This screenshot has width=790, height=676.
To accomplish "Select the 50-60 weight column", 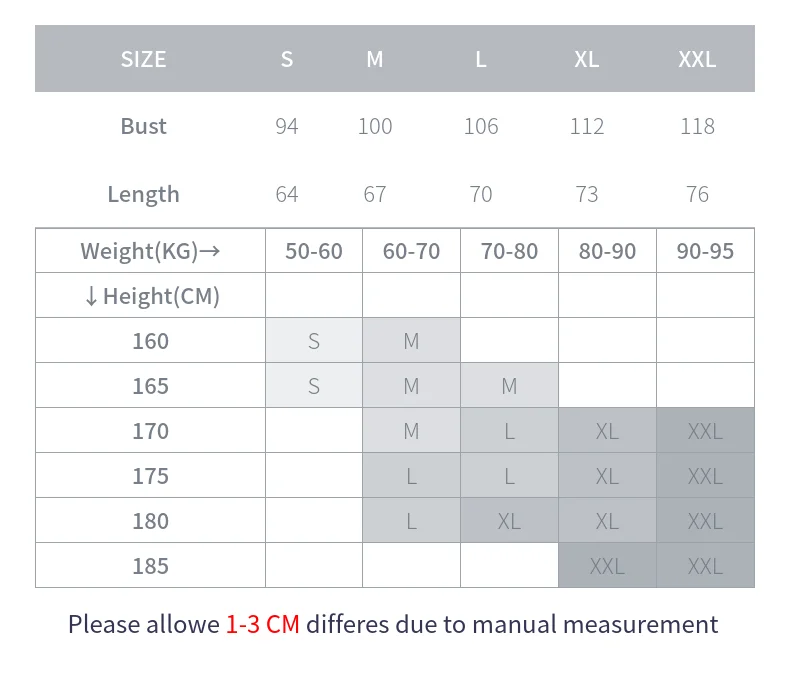I will pyautogui.click(x=314, y=251).
